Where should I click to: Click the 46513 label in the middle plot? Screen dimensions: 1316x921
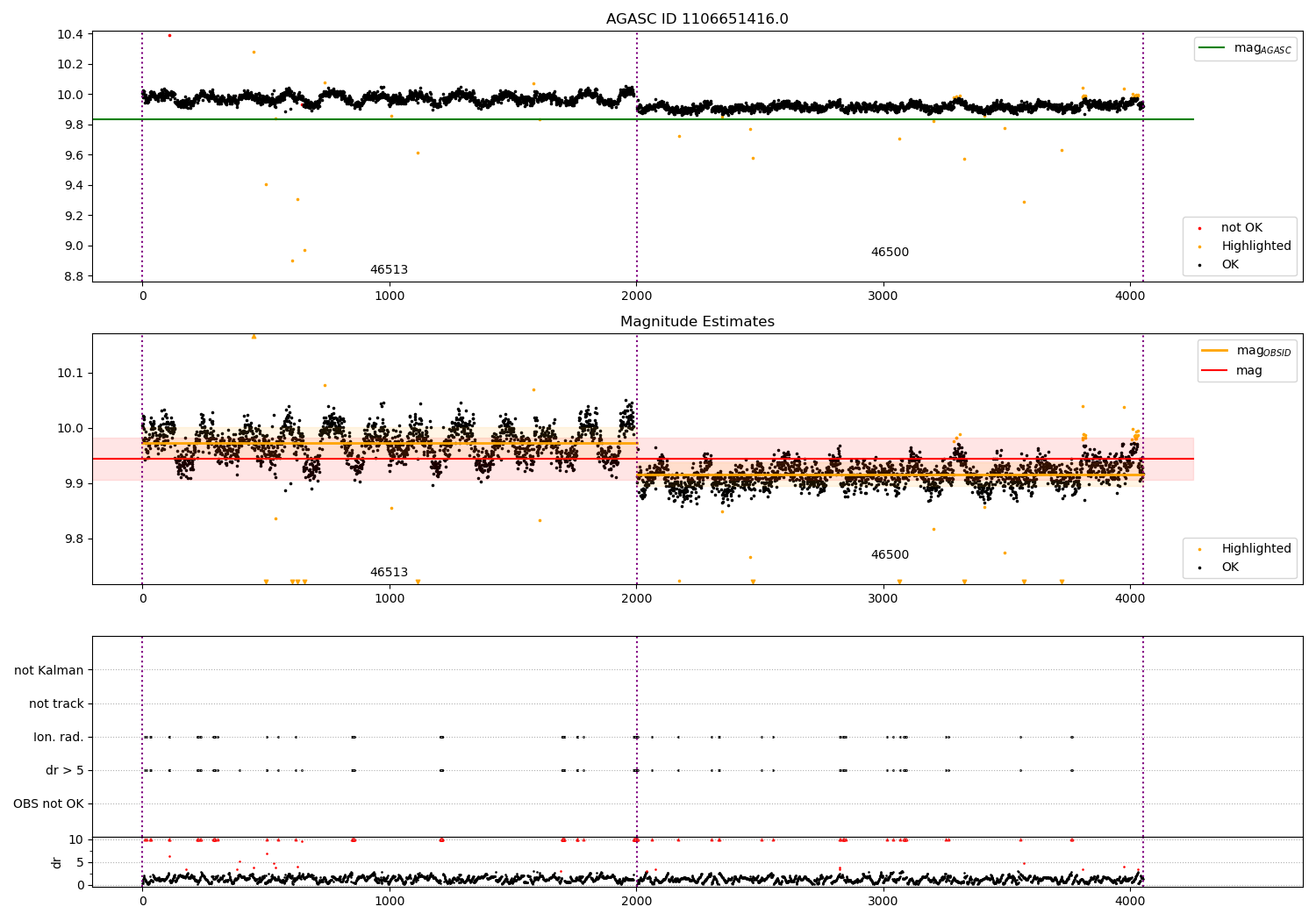(389, 573)
